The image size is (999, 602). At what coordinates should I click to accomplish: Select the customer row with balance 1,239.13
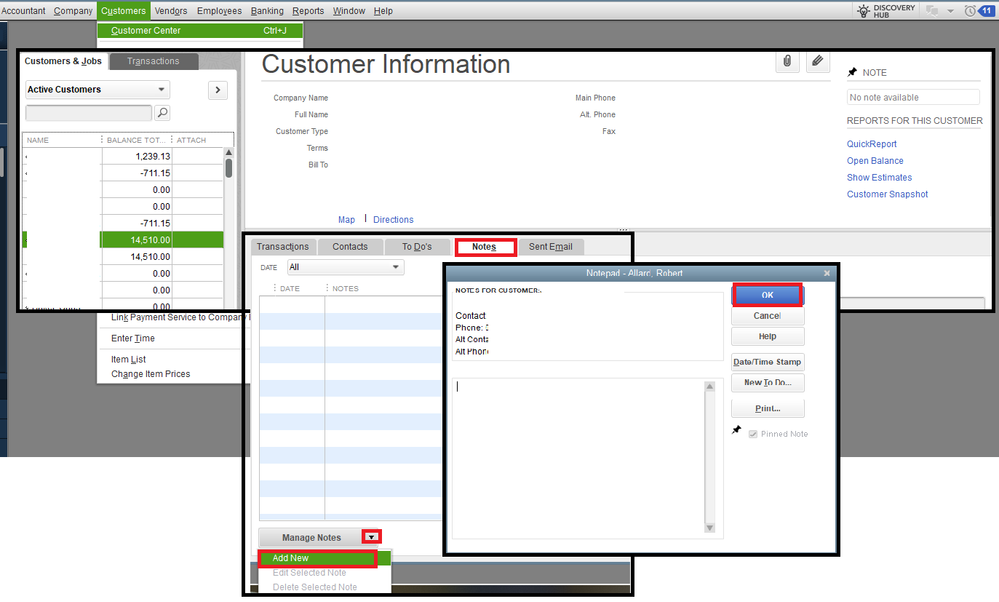[124, 156]
